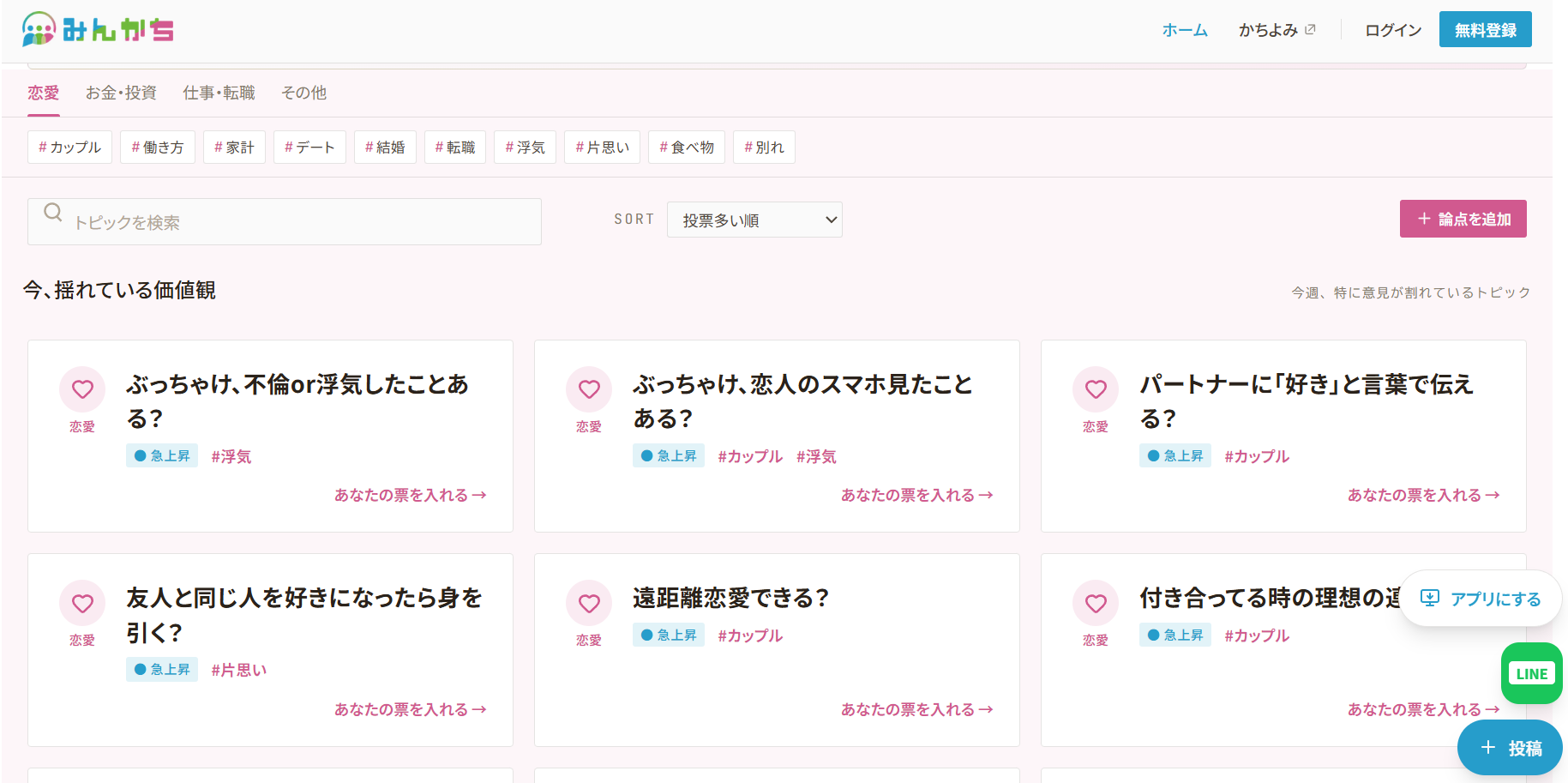
Task: Click 今週、特に意見が割れているトピック text
Action: [x=1410, y=292]
